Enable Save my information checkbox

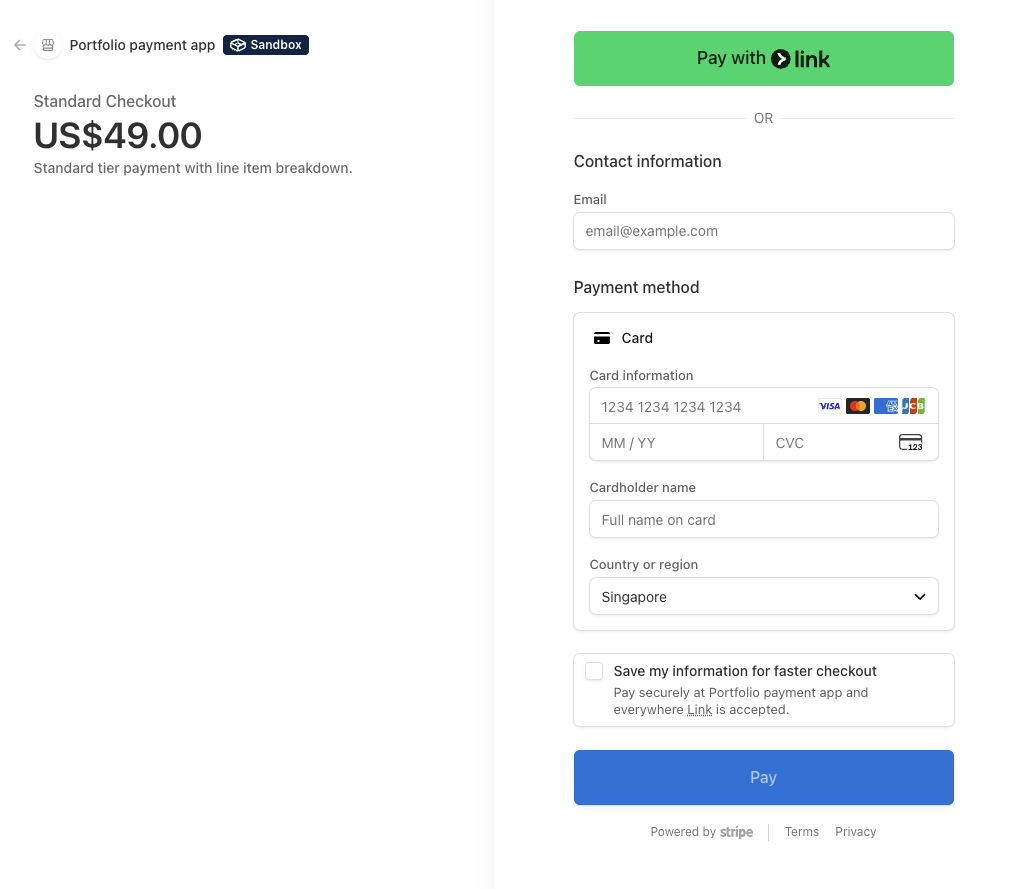pyautogui.click(x=594, y=671)
